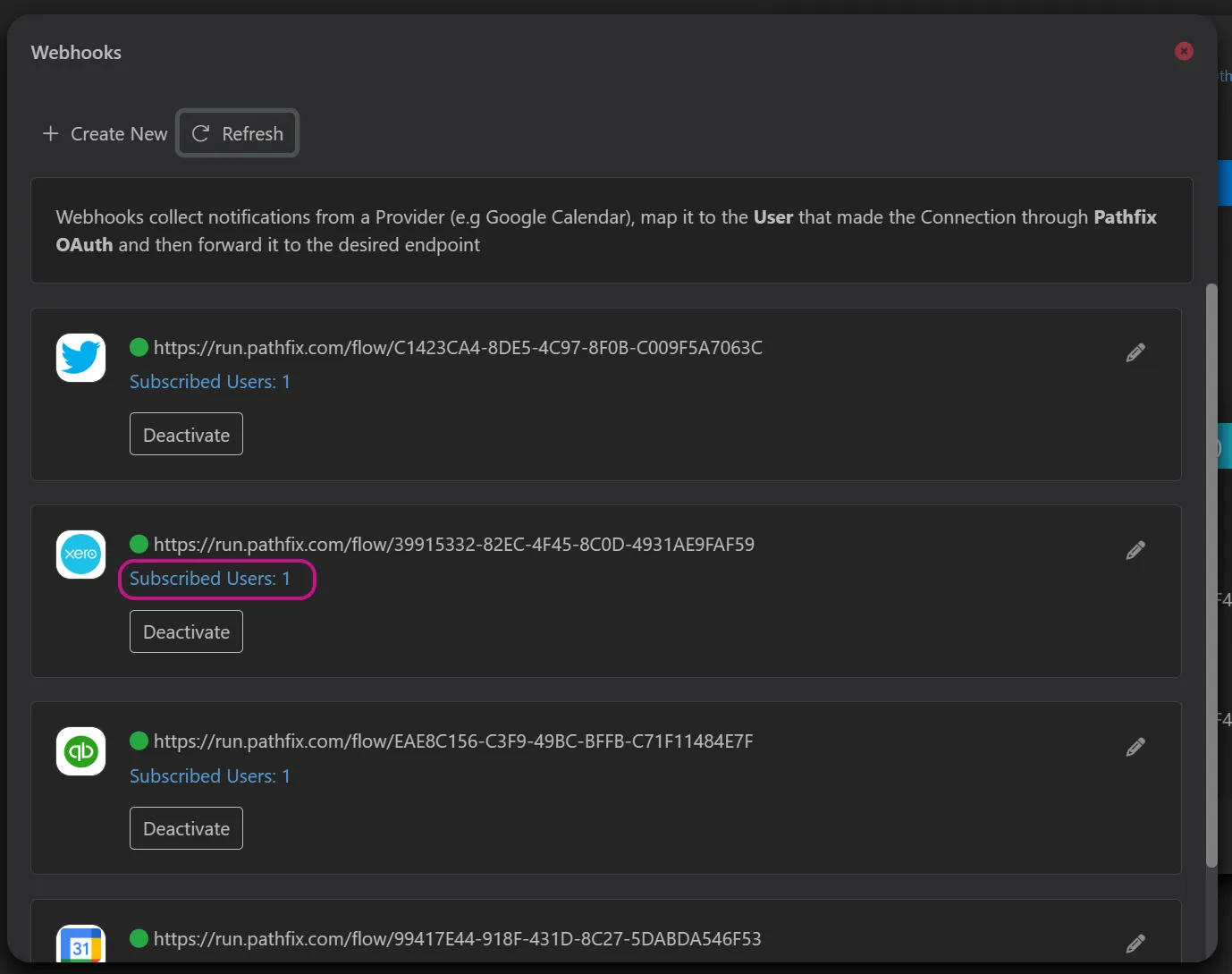
Task: Click the Google Calendar provider logo
Action: 81,944
